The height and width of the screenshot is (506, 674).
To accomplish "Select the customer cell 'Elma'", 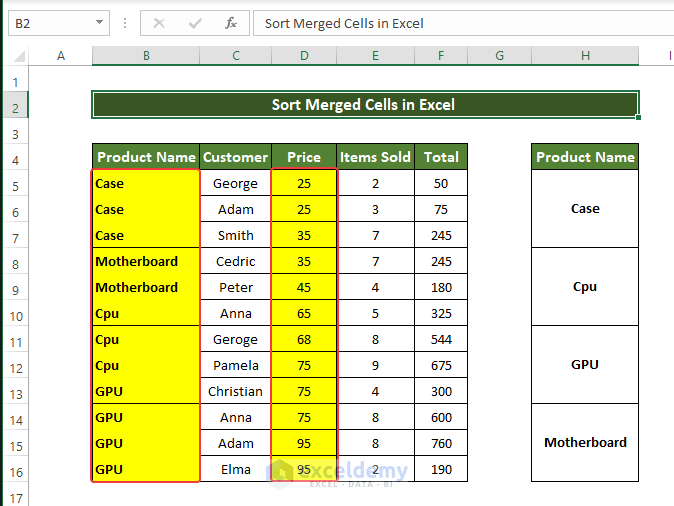I will point(236,469).
